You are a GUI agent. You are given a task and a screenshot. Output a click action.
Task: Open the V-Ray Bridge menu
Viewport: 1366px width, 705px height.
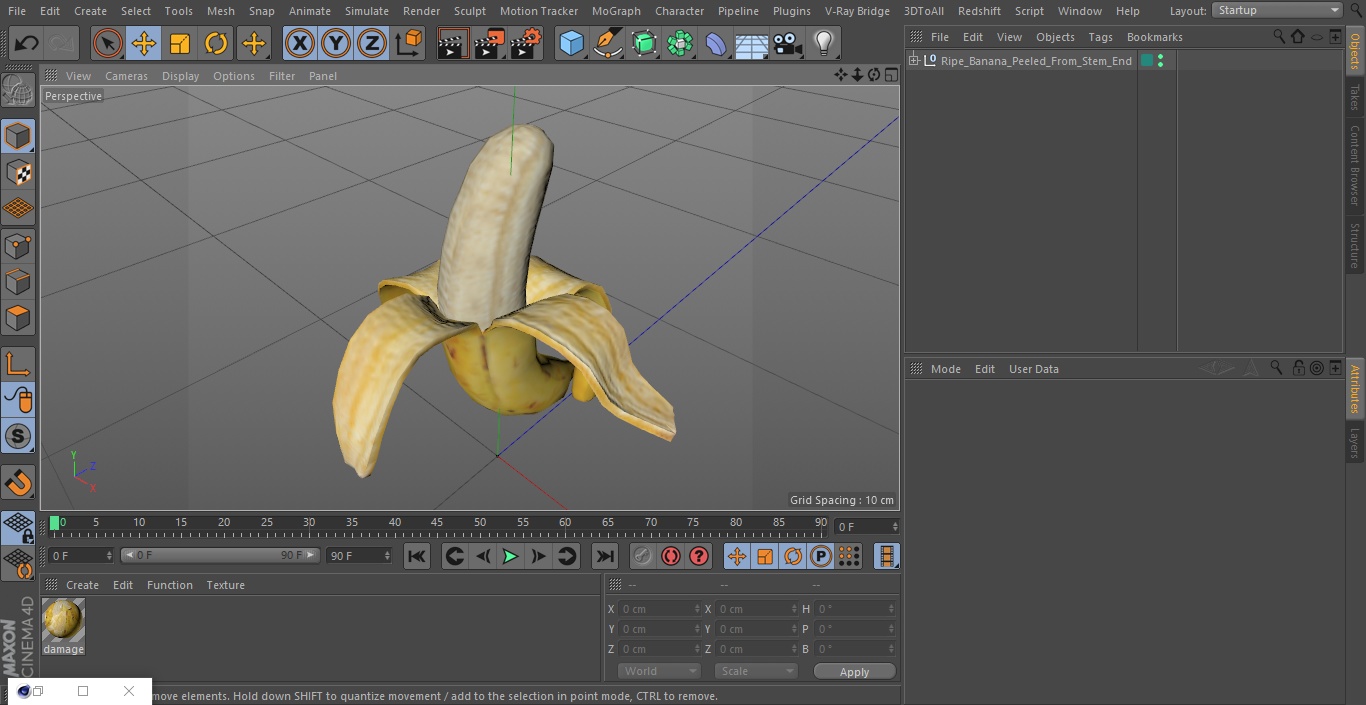tap(857, 11)
